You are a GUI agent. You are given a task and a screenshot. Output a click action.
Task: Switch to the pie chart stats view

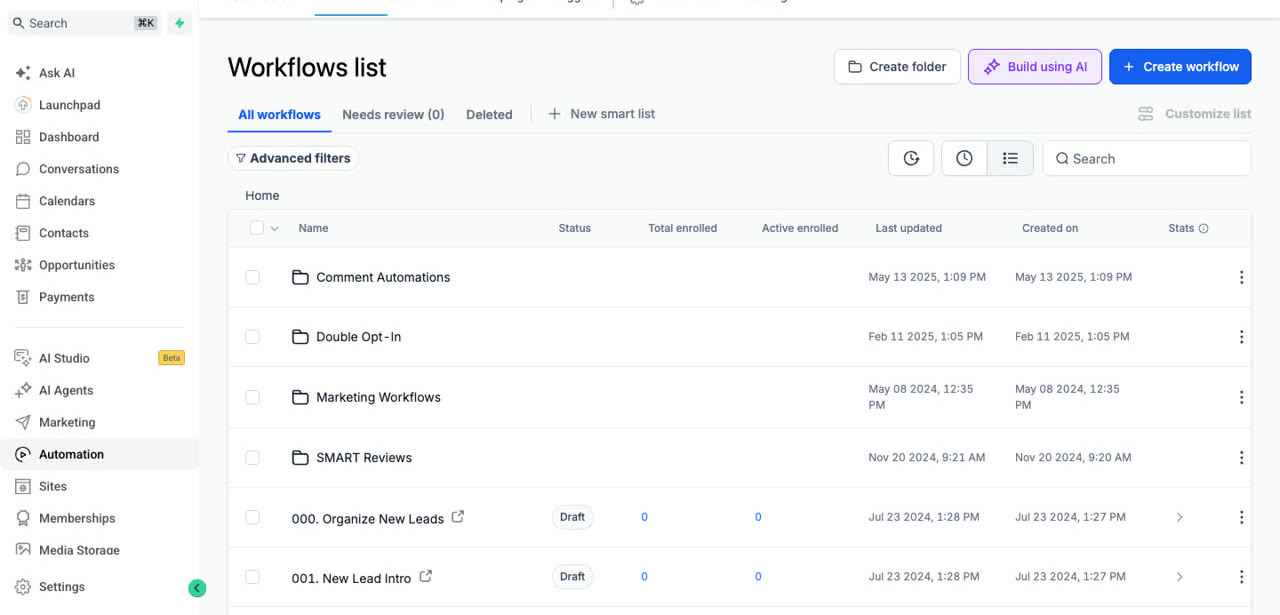pyautogui.click(x=911, y=158)
